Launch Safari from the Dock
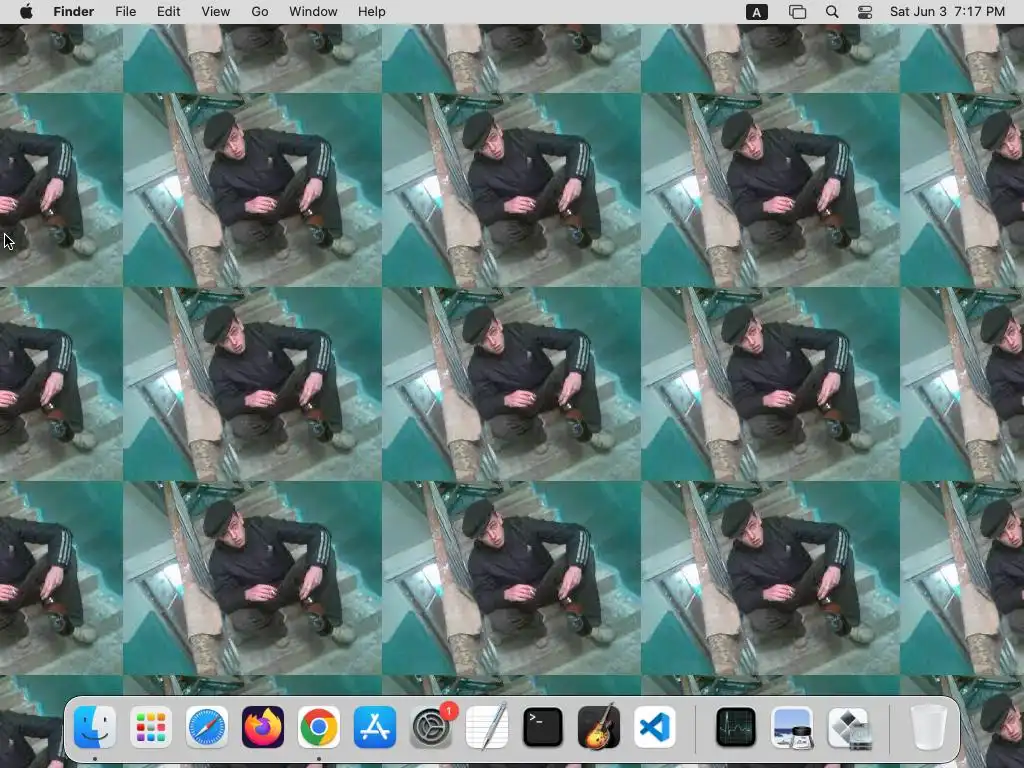1024x768 pixels. click(x=207, y=727)
